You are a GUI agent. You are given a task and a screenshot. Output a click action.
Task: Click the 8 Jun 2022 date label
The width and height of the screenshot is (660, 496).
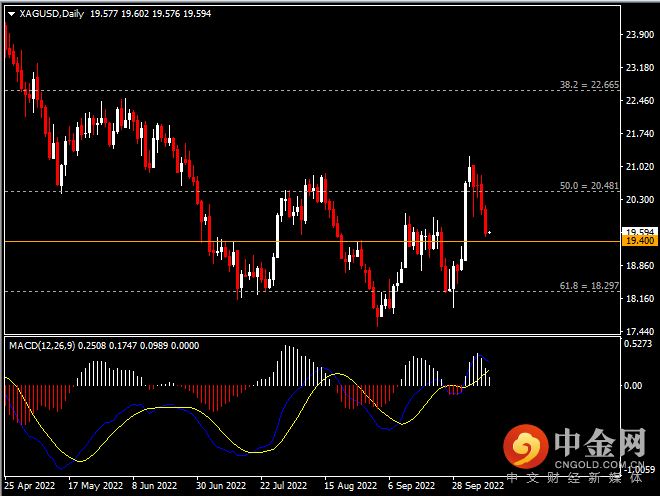click(x=154, y=485)
